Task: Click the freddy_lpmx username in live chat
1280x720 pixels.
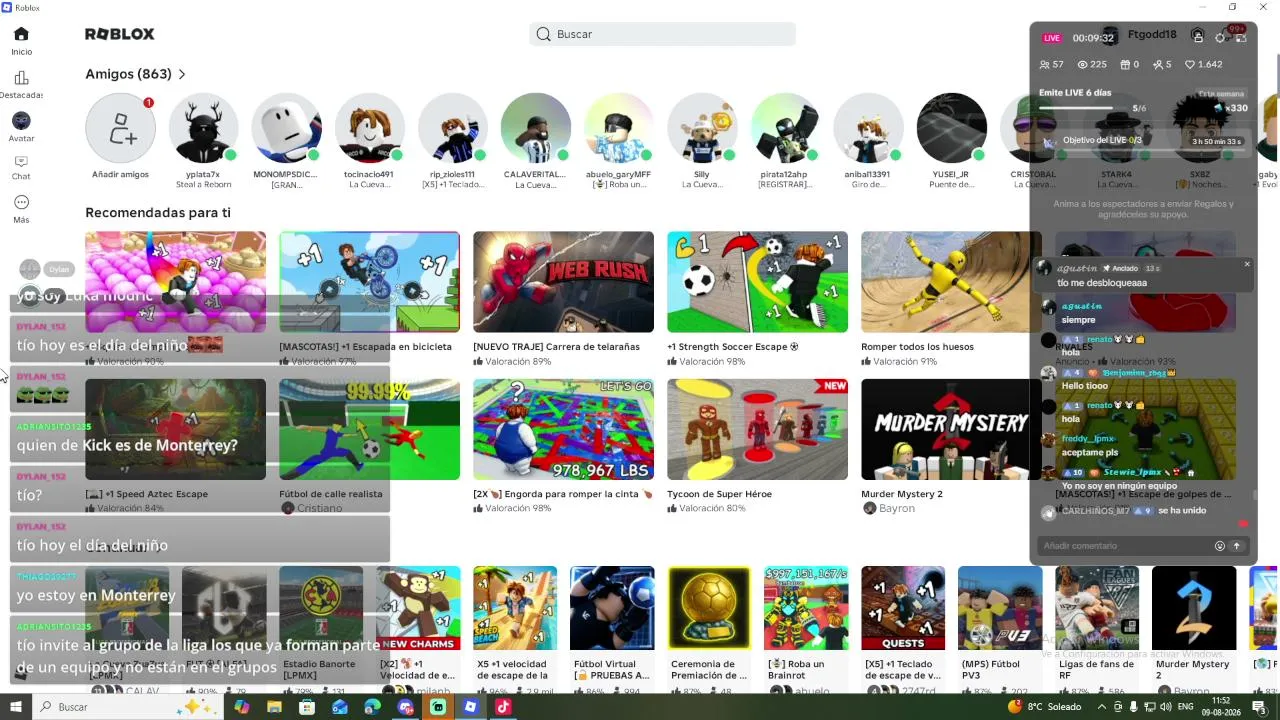Action: 1088,439
